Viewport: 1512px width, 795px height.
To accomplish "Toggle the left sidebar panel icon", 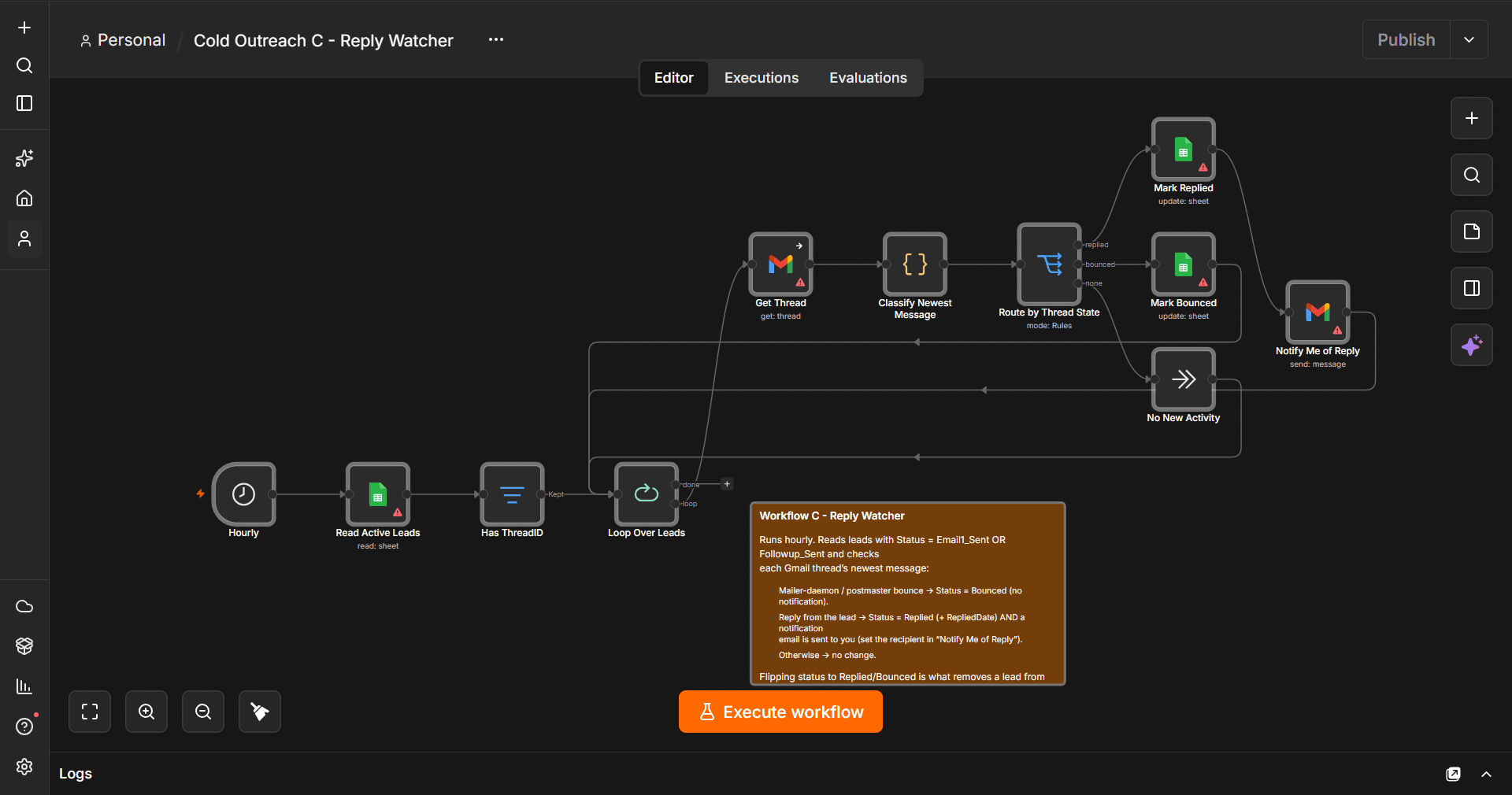I will (24, 103).
